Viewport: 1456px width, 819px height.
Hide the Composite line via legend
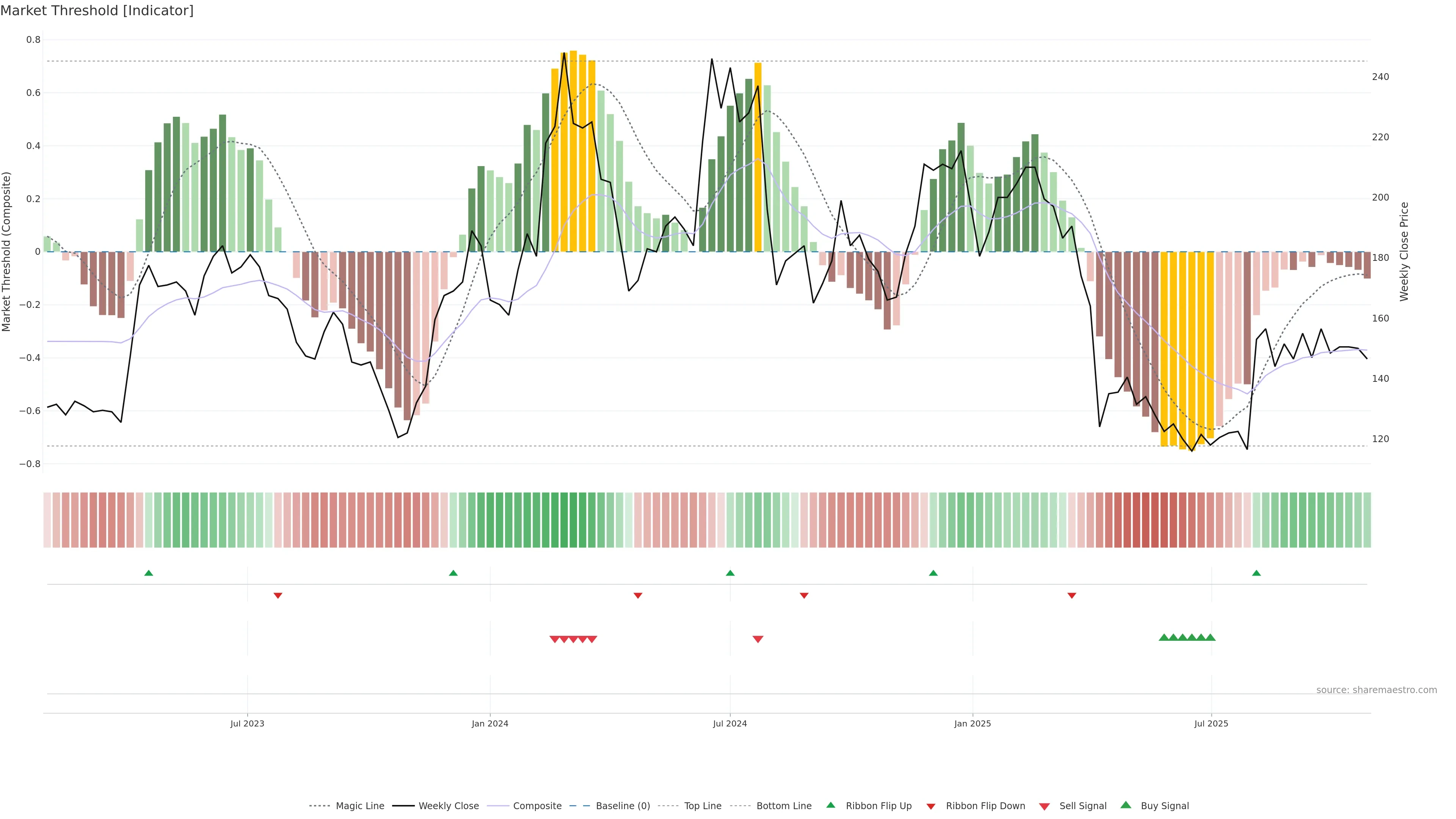coord(537,805)
